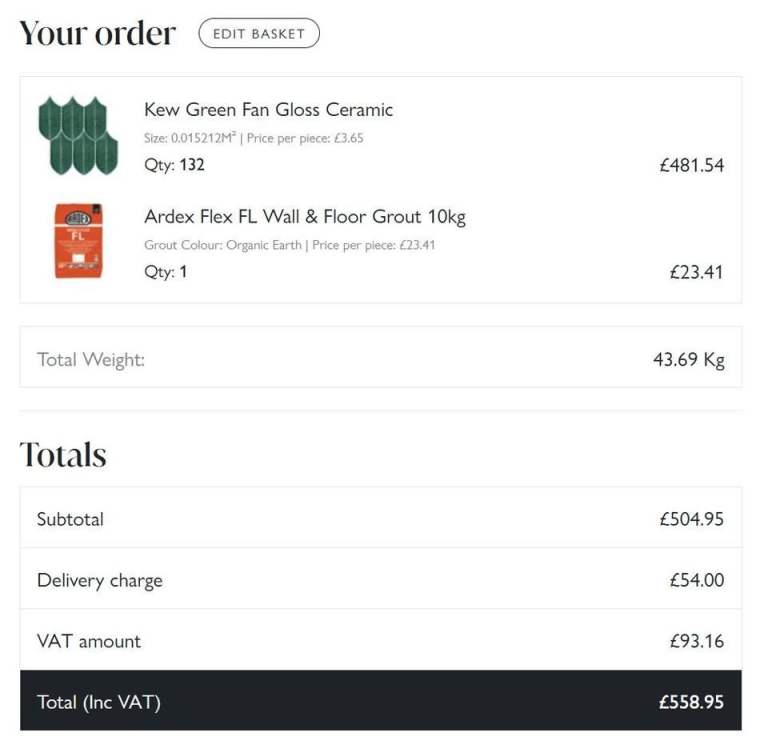Click the Edit Basket button
The width and height of the screenshot is (768, 753).
pyautogui.click(x=259, y=33)
